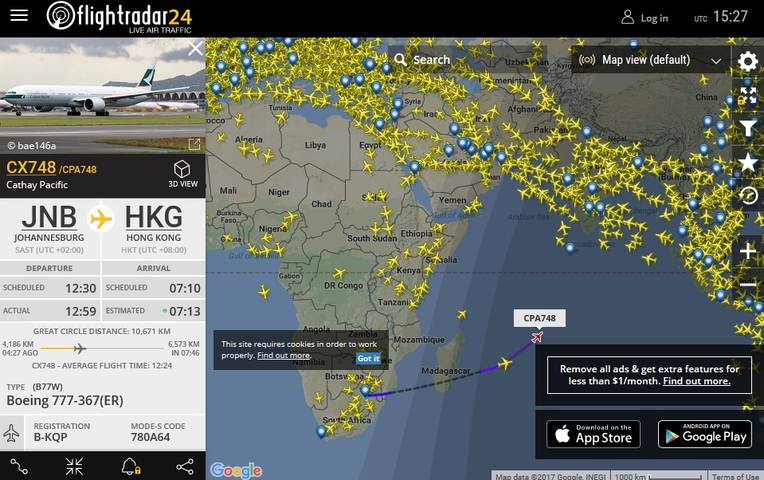The height and width of the screenshot is (480, 764).
Task: Click Mode-S code 780A64
Action: tap(150, 437)
